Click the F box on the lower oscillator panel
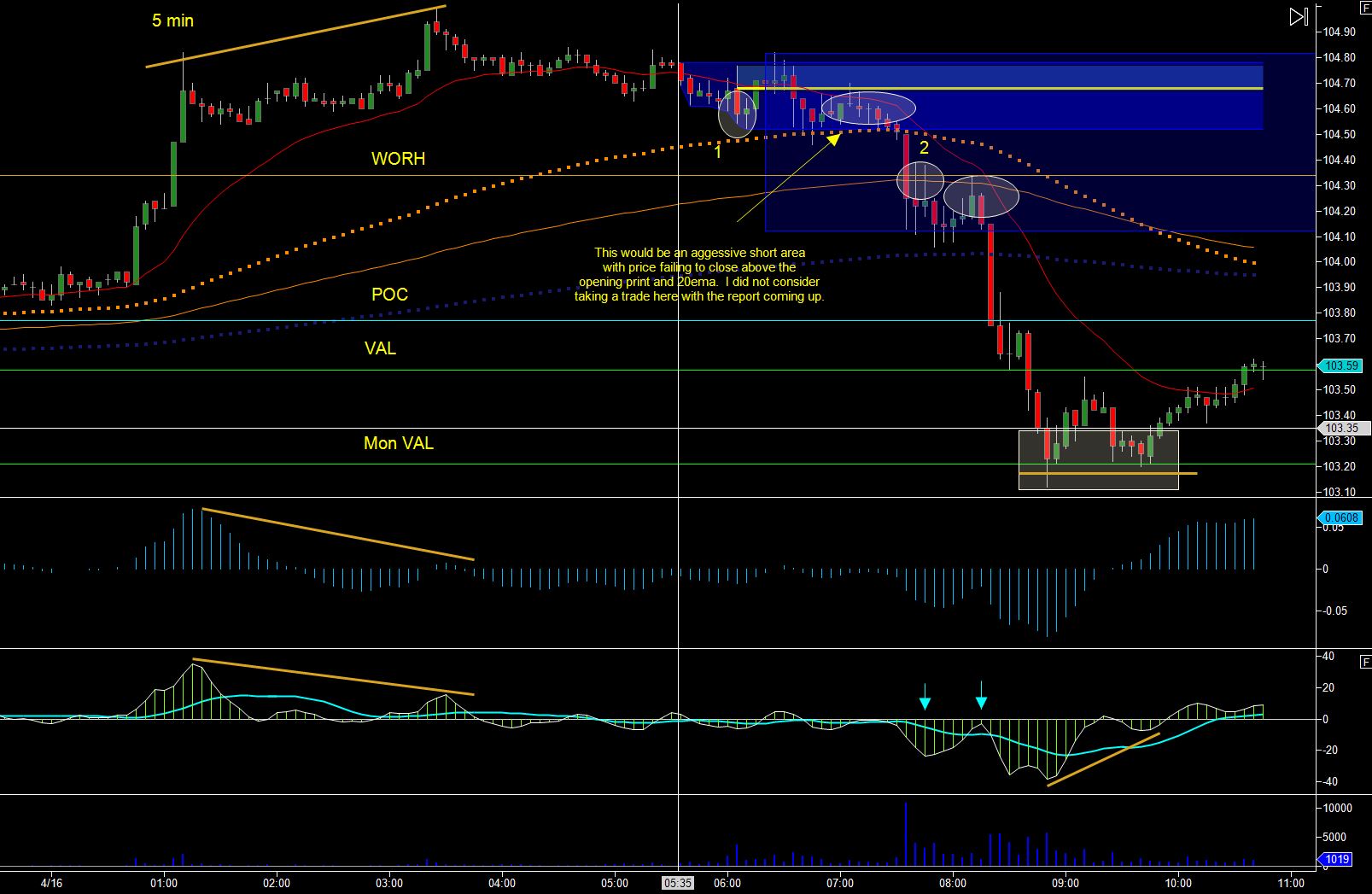 coord(1364,661)
